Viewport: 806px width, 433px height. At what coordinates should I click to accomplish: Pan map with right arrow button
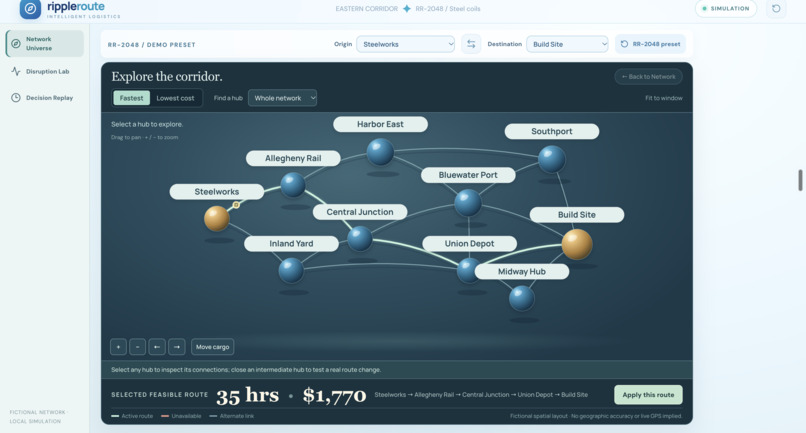coord(176,347)
